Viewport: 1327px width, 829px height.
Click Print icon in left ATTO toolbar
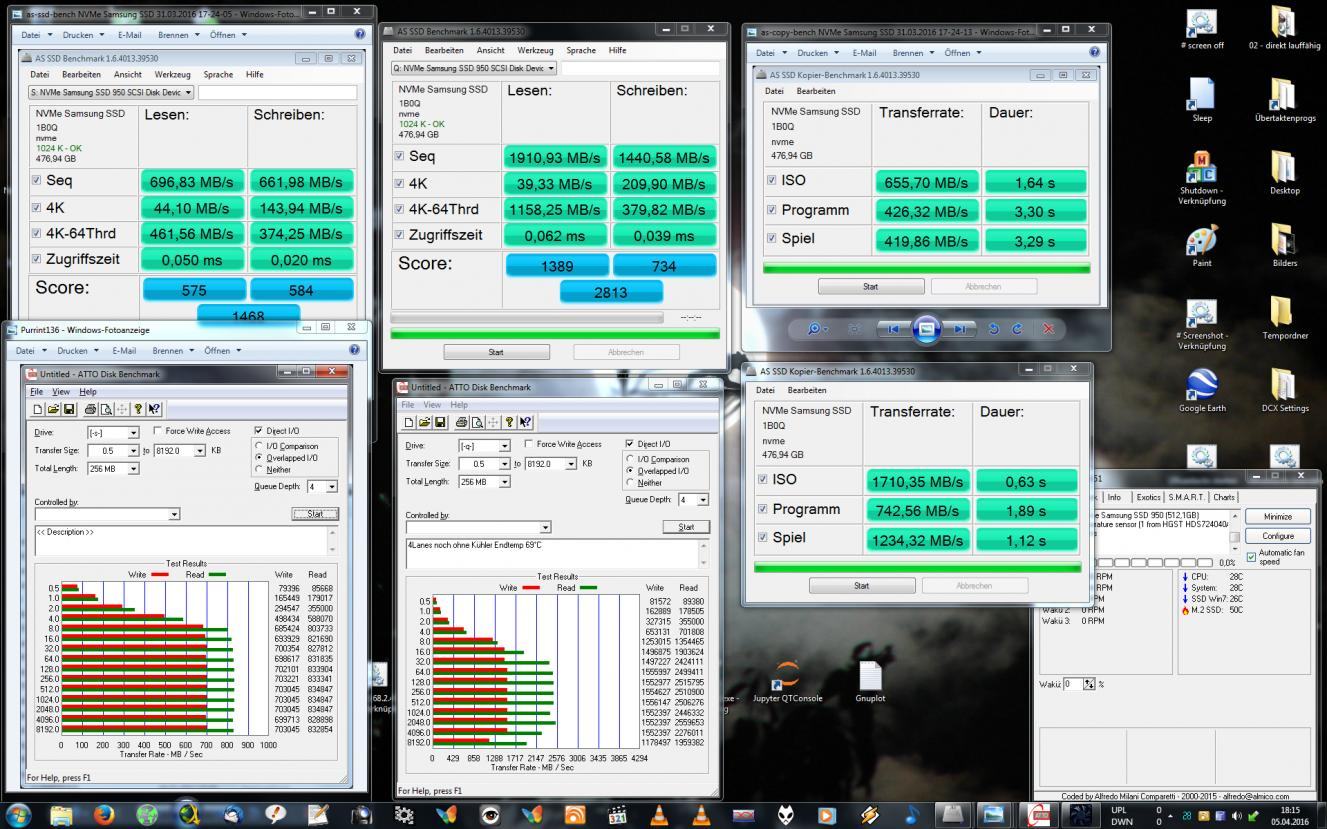(x=90, y=409)
